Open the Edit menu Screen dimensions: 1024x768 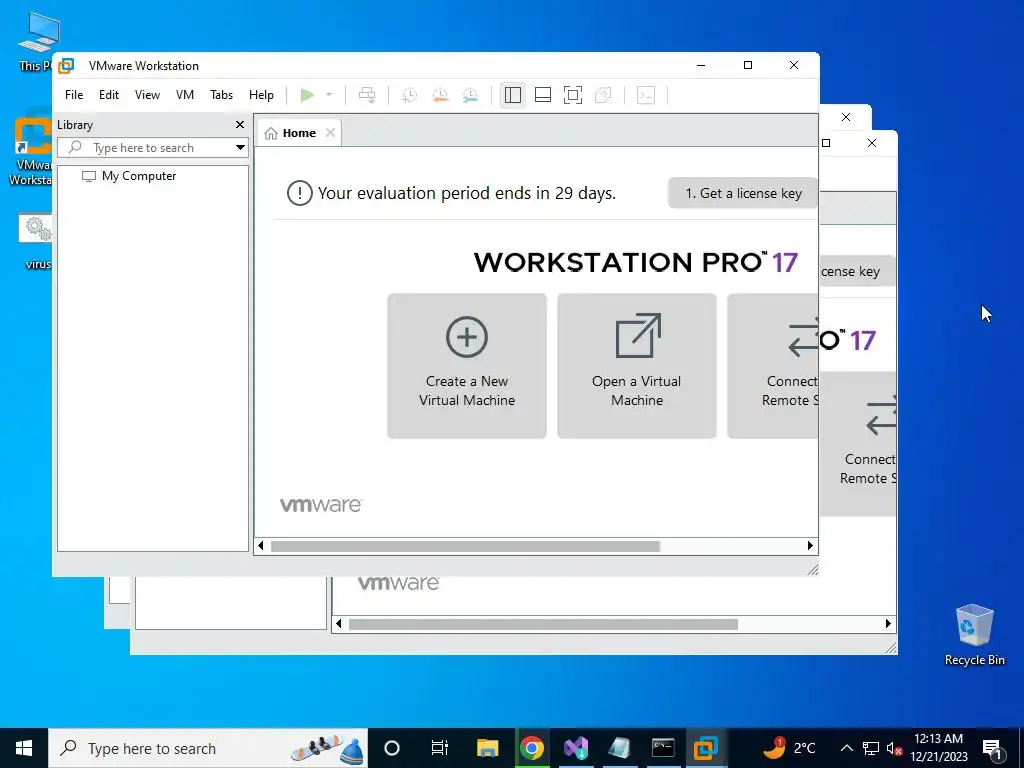(108, 95)
